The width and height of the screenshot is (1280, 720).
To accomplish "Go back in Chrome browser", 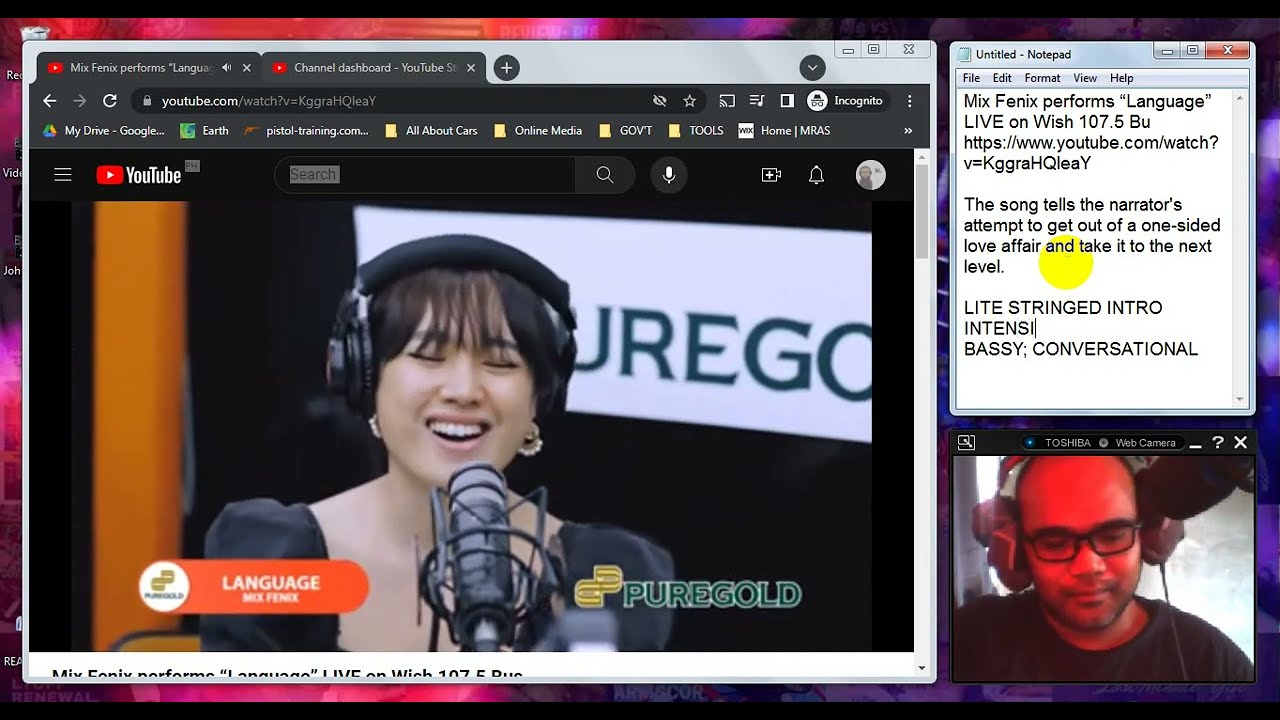I will [x=49, y=101].
